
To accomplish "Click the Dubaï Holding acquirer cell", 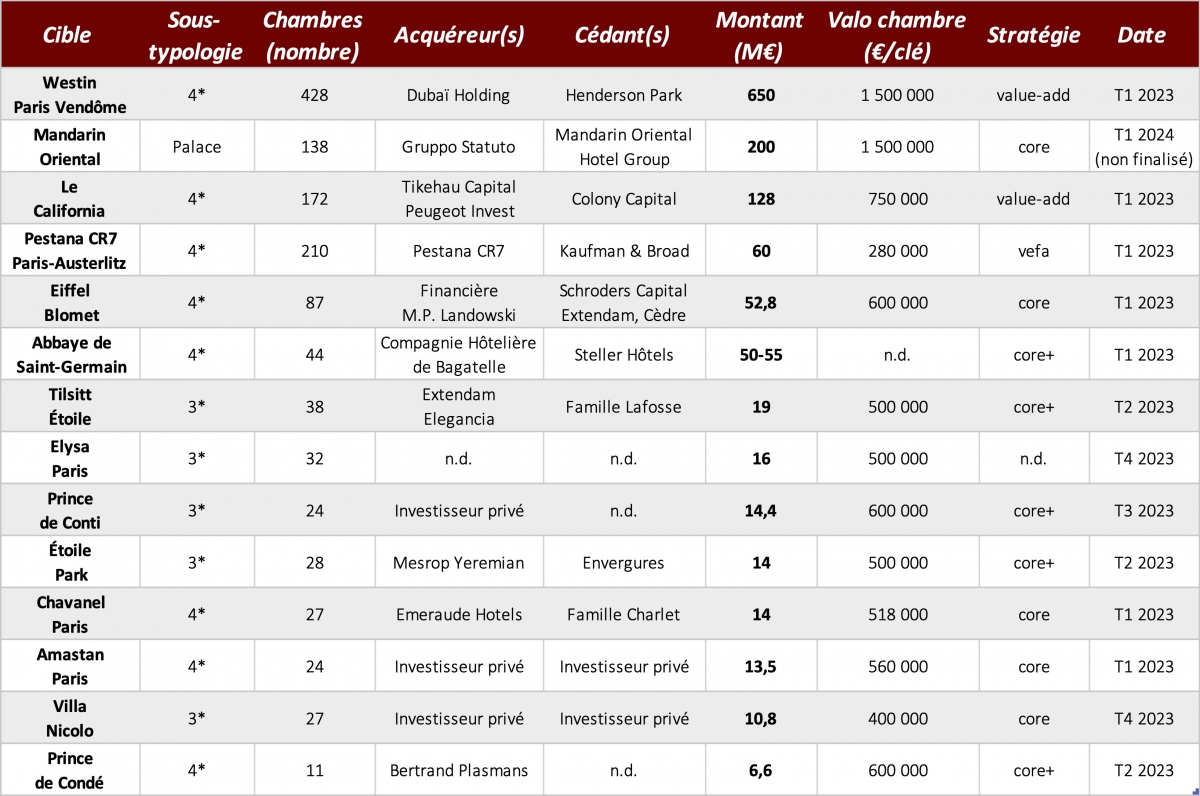I will click(458, 95).
